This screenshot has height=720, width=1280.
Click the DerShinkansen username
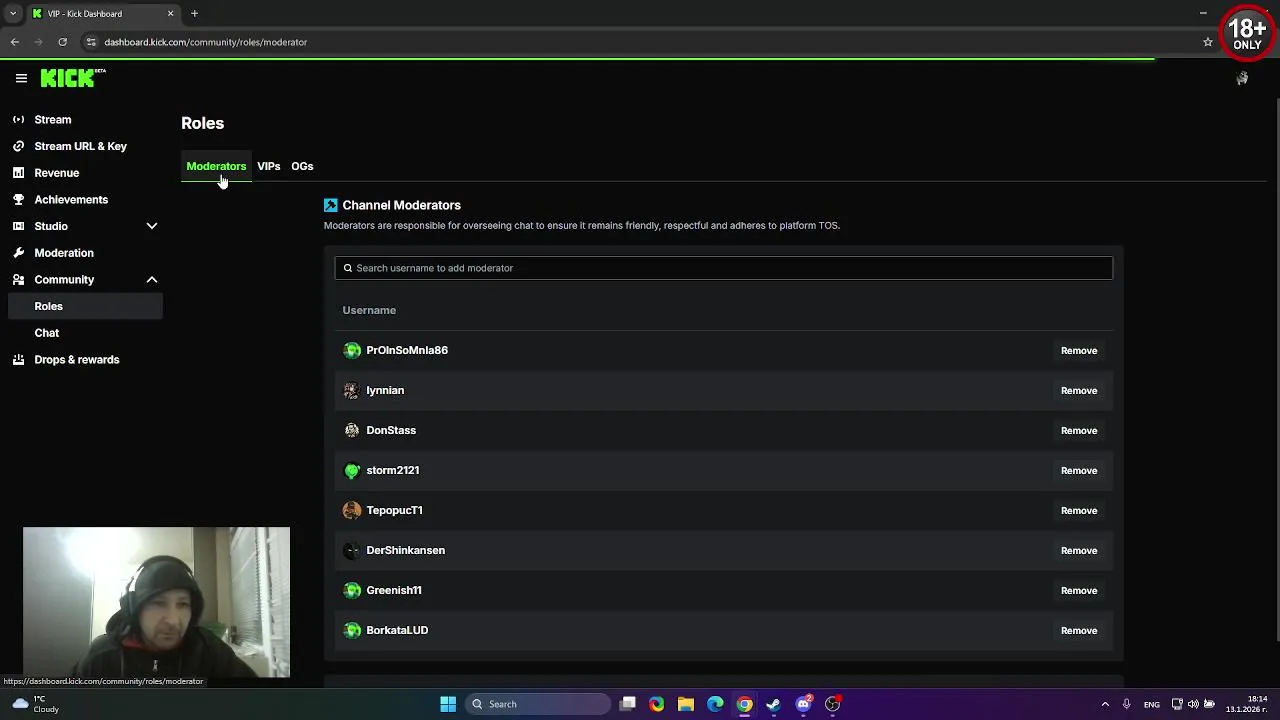pos(405,550)
